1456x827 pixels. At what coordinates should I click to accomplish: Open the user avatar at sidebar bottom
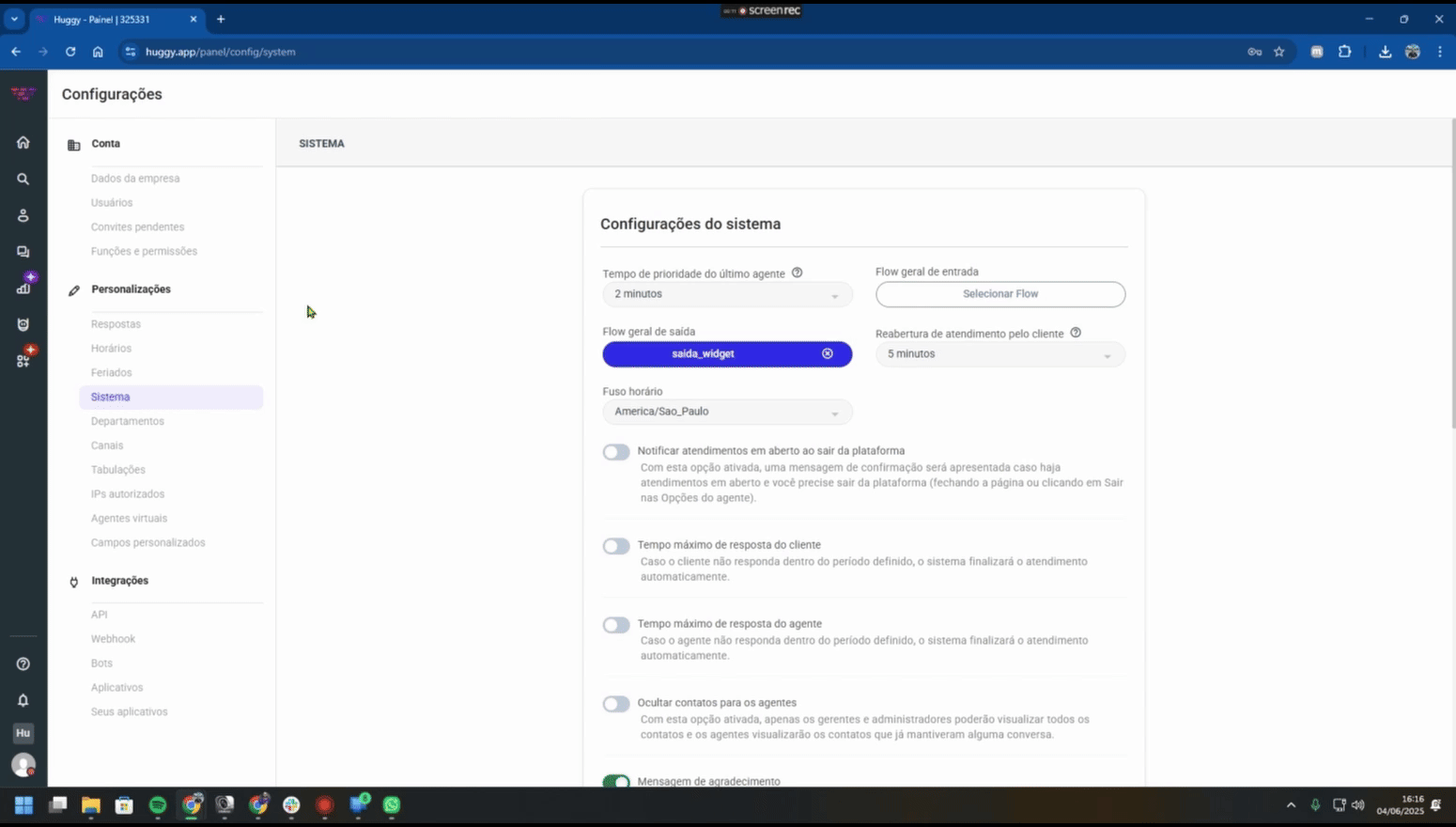pos(23,765)
